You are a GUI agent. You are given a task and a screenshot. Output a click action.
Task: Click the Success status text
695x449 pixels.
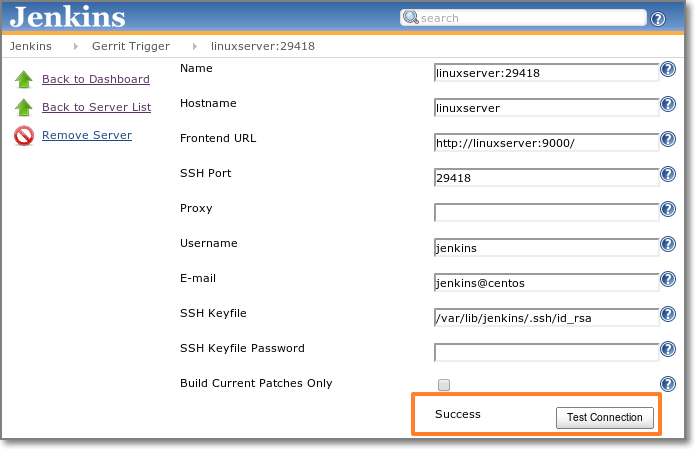458,414
